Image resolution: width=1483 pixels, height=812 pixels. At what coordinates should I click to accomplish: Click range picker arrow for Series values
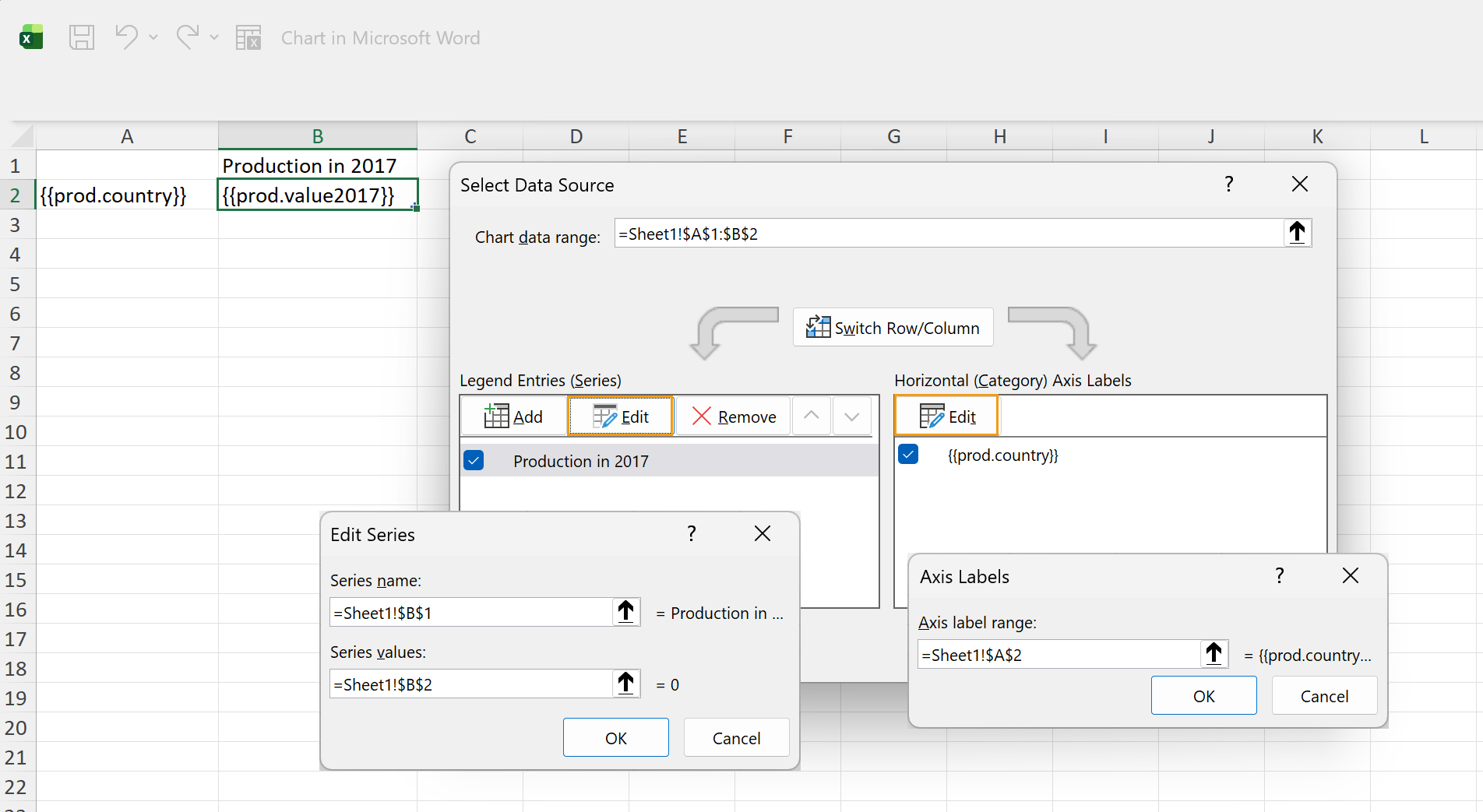click(625, 684)
